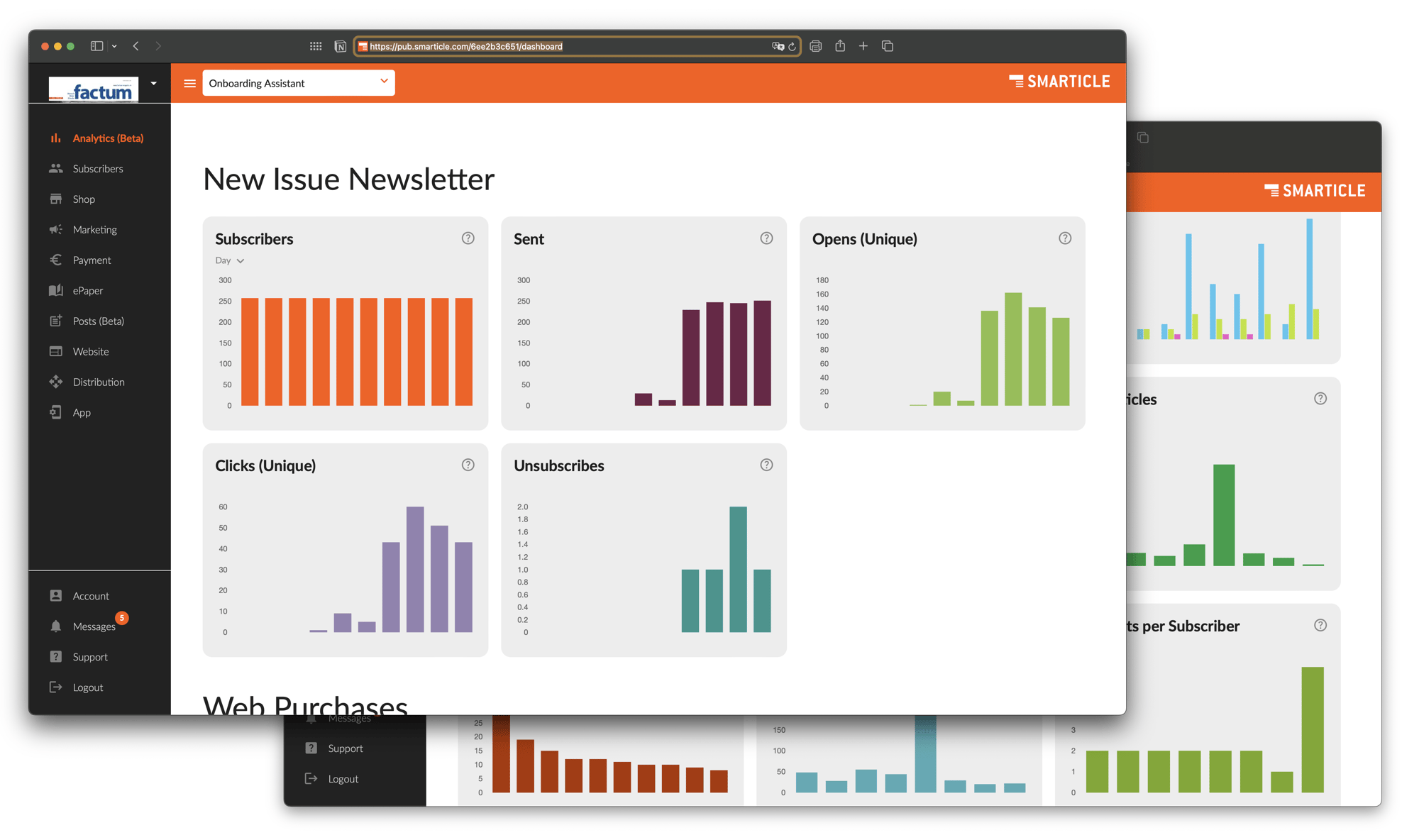Toggle the hamburger menu in orange header
Image resolution: width=1419 pixels, height=840 pixels.
[x=189, y=84]
